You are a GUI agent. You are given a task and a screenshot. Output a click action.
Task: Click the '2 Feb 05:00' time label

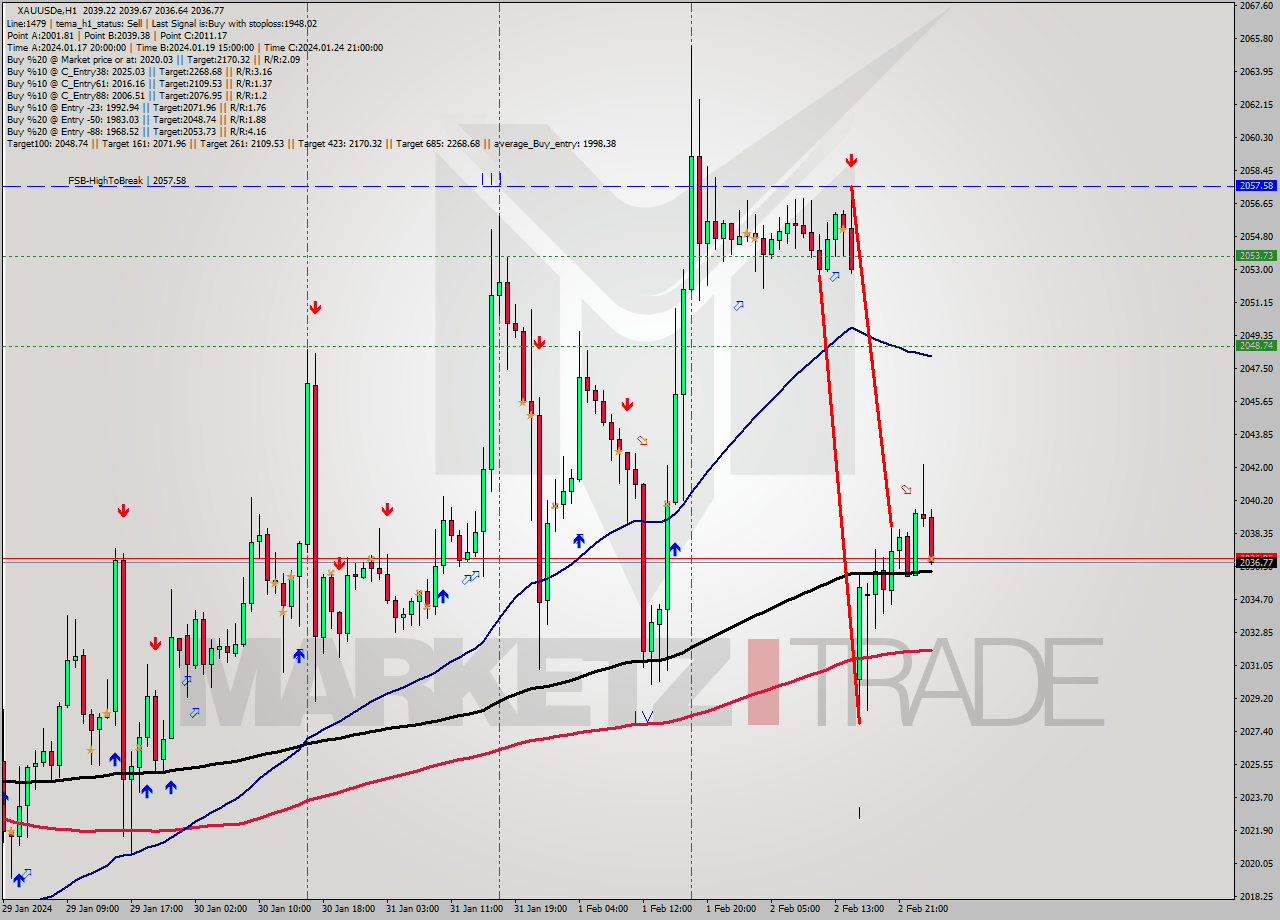[795, 909]
